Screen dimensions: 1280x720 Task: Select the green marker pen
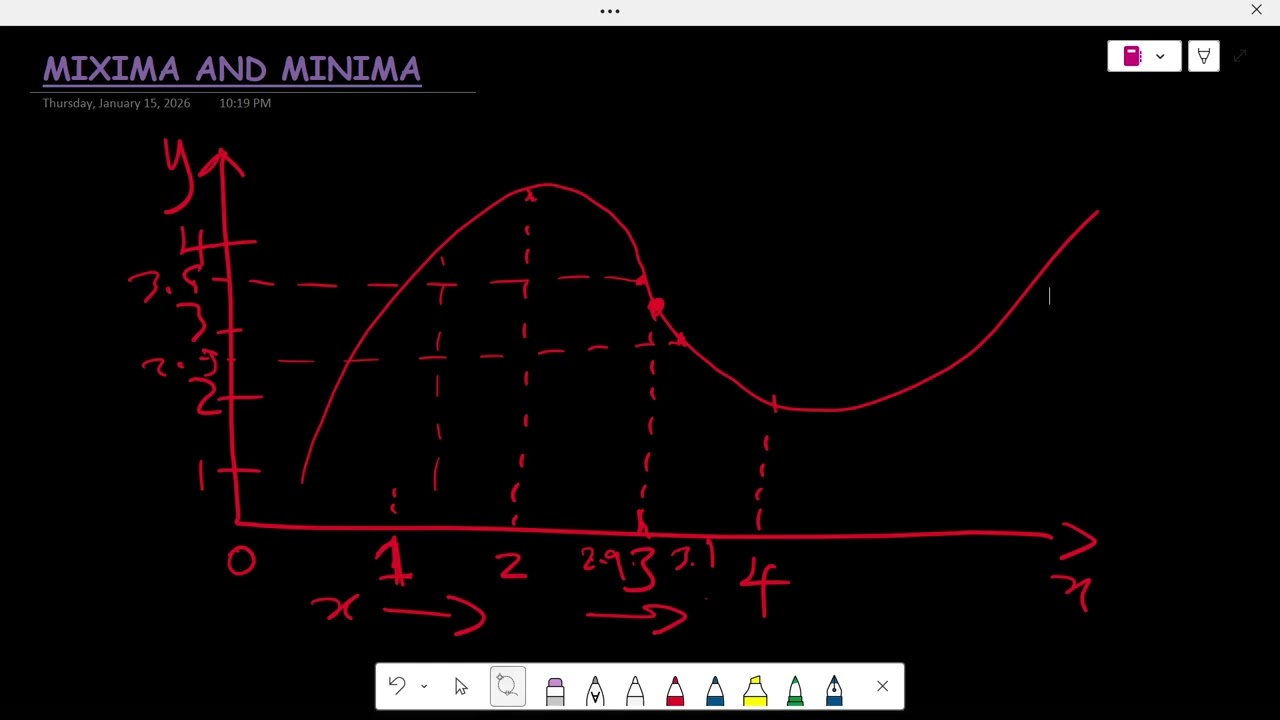click(795, 690)
